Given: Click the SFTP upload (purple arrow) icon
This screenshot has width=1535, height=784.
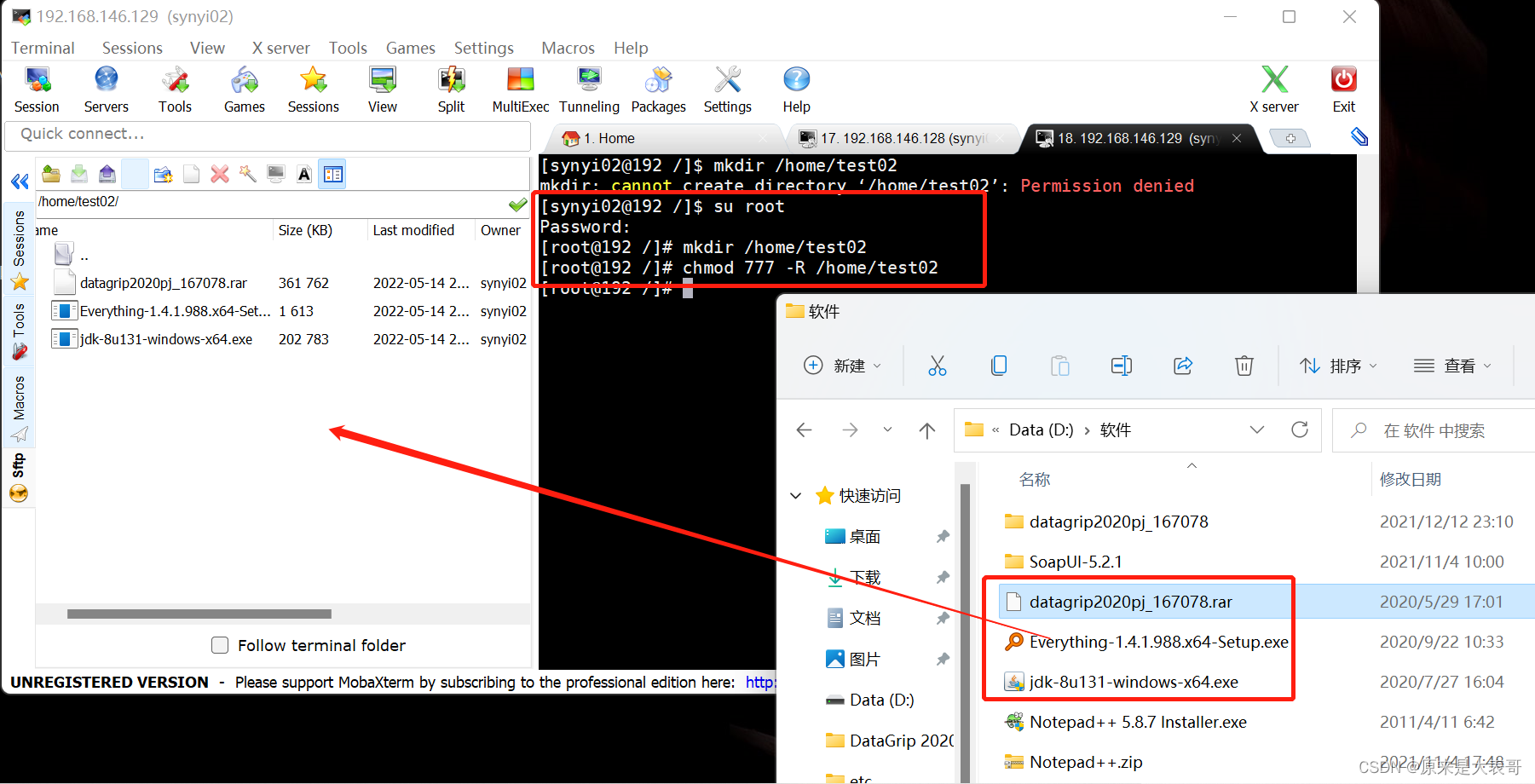Looking at the screenshot, I should point(107,174).
